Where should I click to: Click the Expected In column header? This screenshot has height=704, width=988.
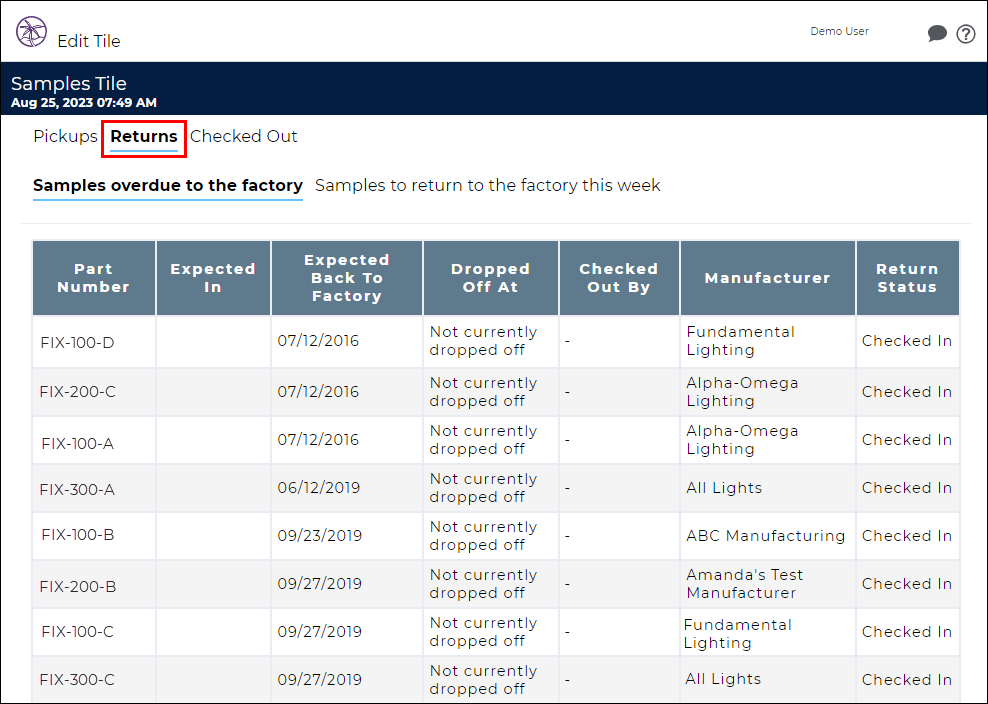[213, 278]
